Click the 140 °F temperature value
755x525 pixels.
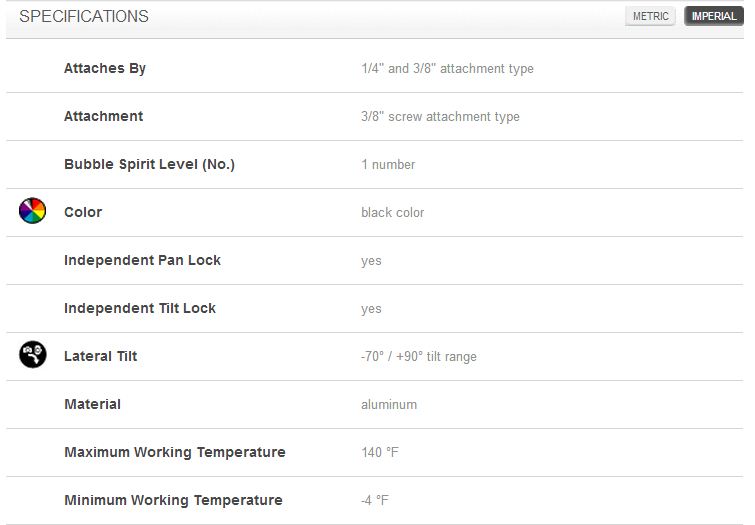pos(380,452)
